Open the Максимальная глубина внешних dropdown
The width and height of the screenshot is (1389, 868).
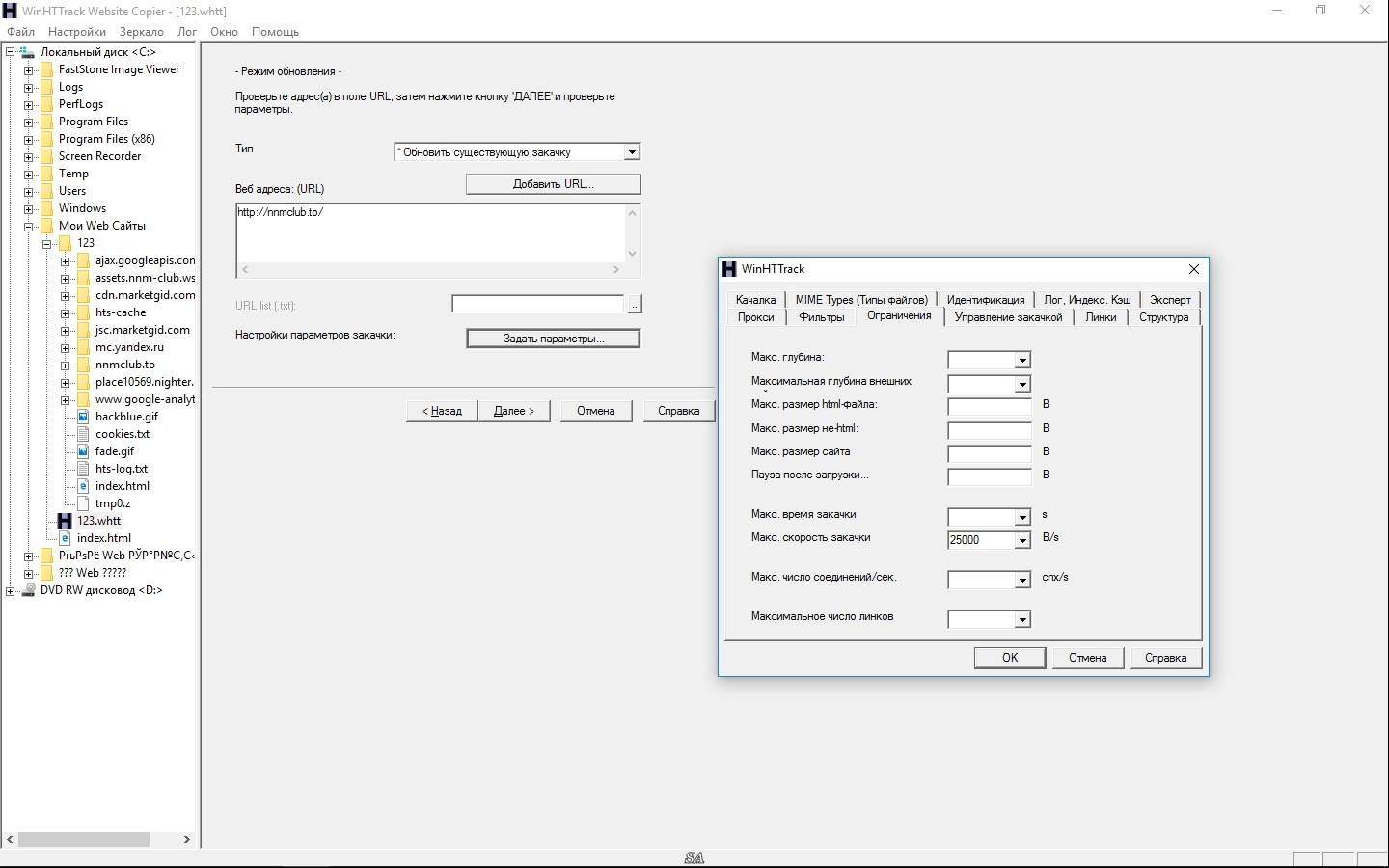tap(1022, 385)
